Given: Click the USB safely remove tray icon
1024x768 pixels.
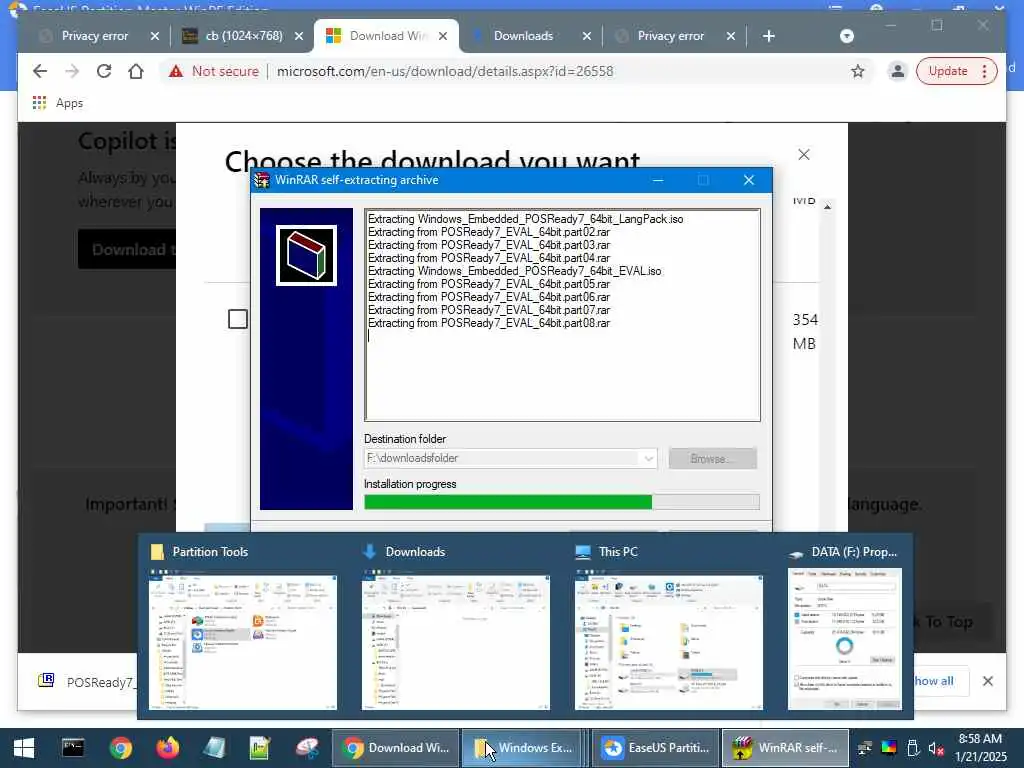Looking at the screenshot, I should pos(913,748).
